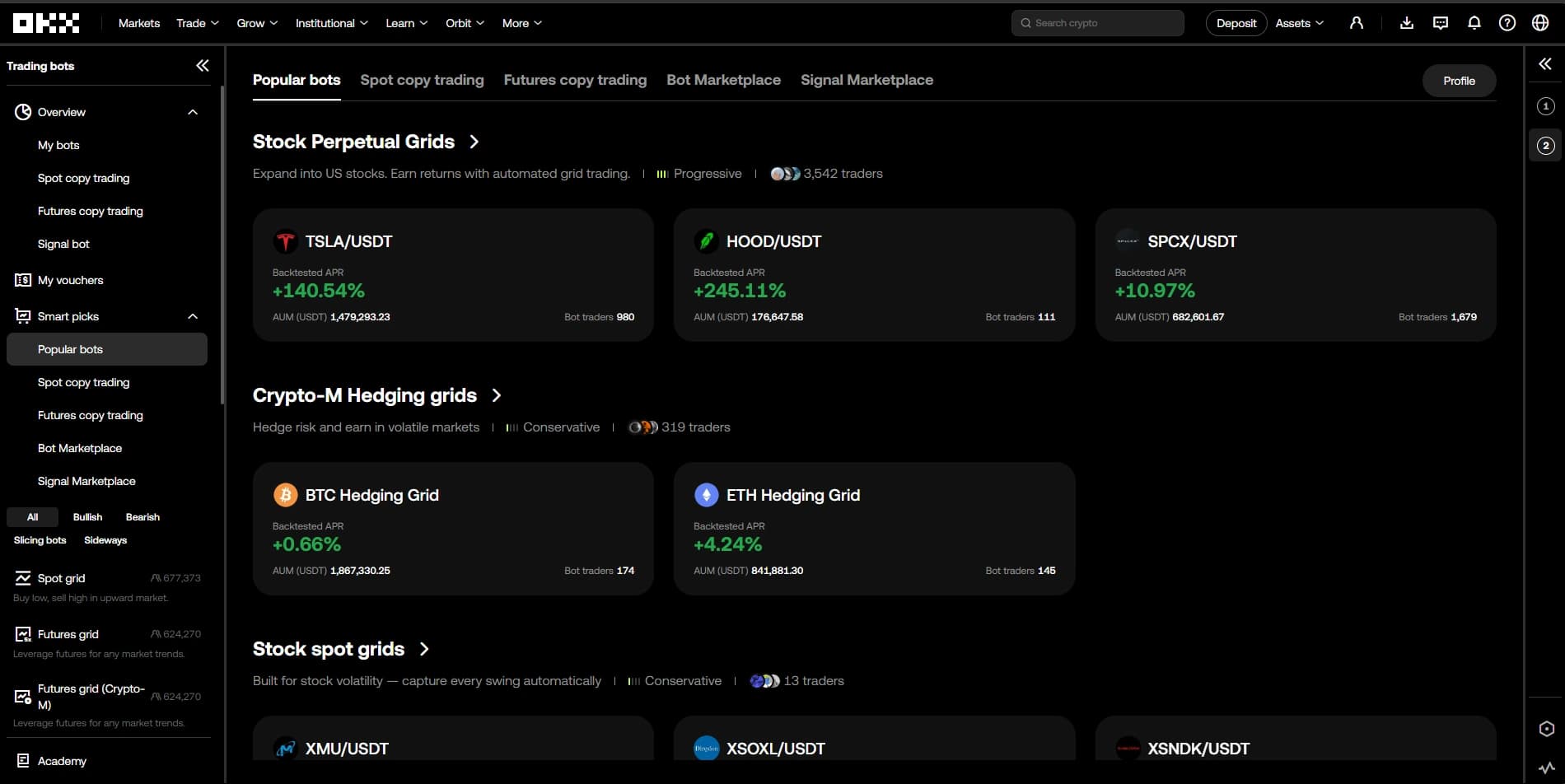Expand Stock spot grids arrow
Viewport: 1565px width, 784px height.
coord(424,649)
